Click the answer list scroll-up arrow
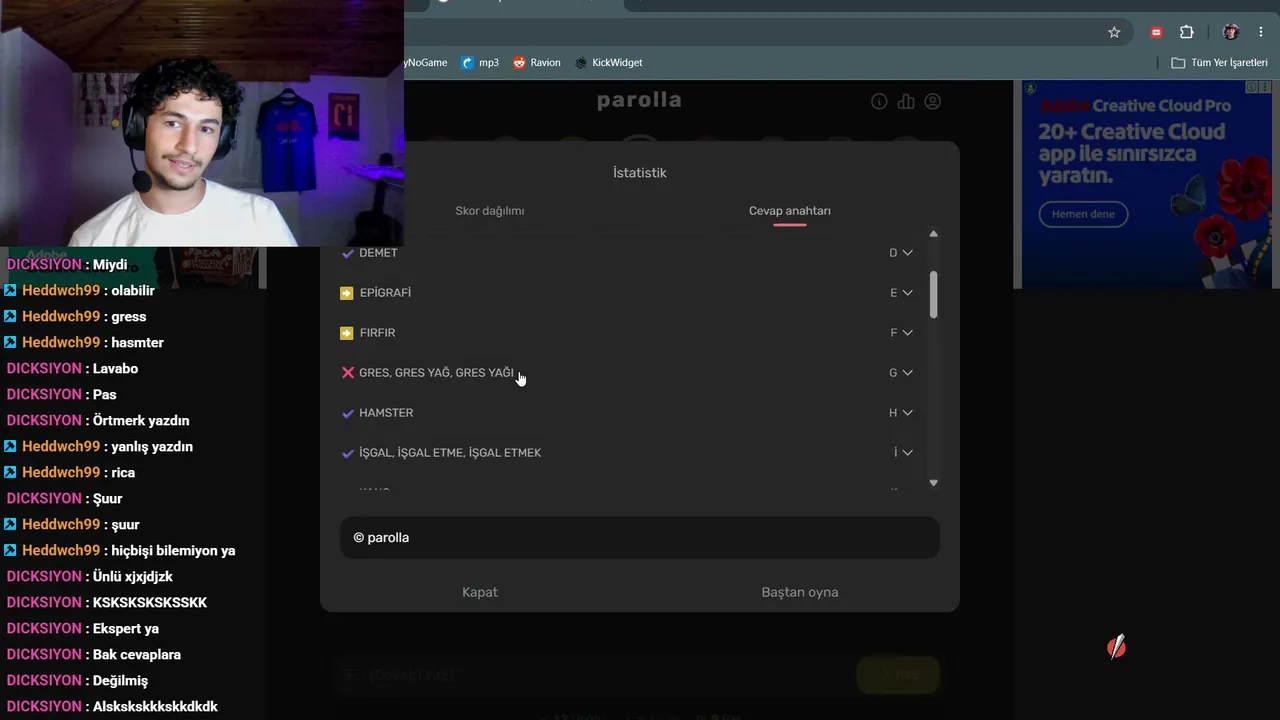The image size is (1280, 720). point(933,234)
